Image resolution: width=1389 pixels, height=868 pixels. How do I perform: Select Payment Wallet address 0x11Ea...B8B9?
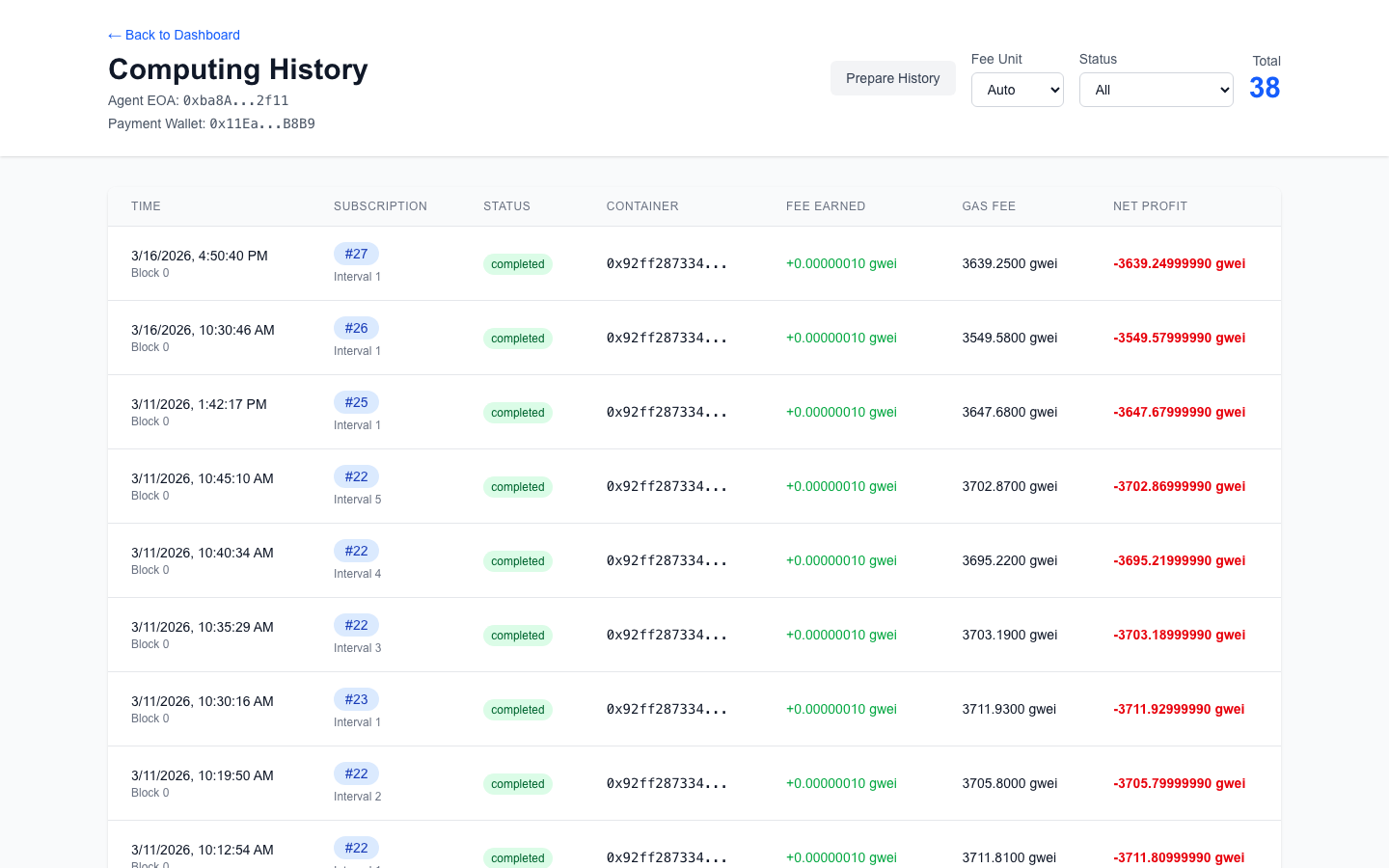(x=262, y=123)
